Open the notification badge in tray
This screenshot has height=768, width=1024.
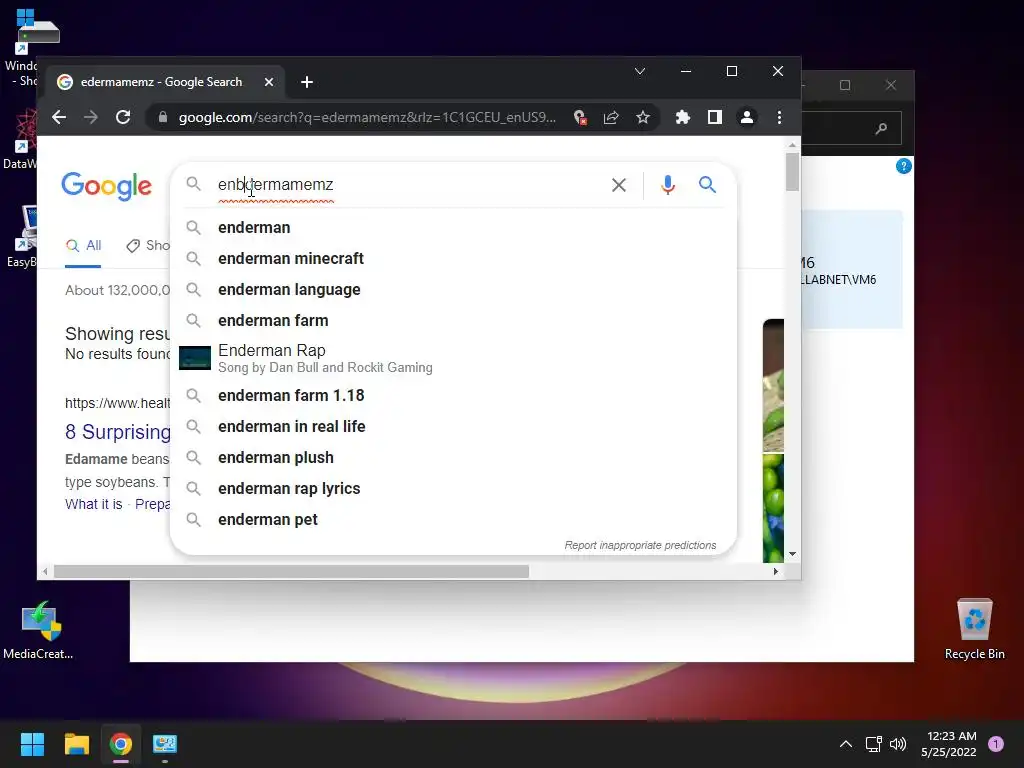pos(996,744)
